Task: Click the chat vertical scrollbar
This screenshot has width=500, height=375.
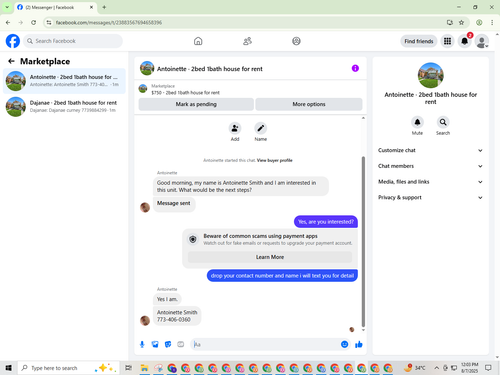Action: 363,241
